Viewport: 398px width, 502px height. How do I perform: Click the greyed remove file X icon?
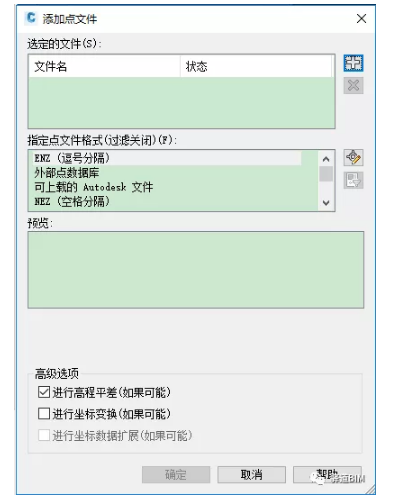353,86
